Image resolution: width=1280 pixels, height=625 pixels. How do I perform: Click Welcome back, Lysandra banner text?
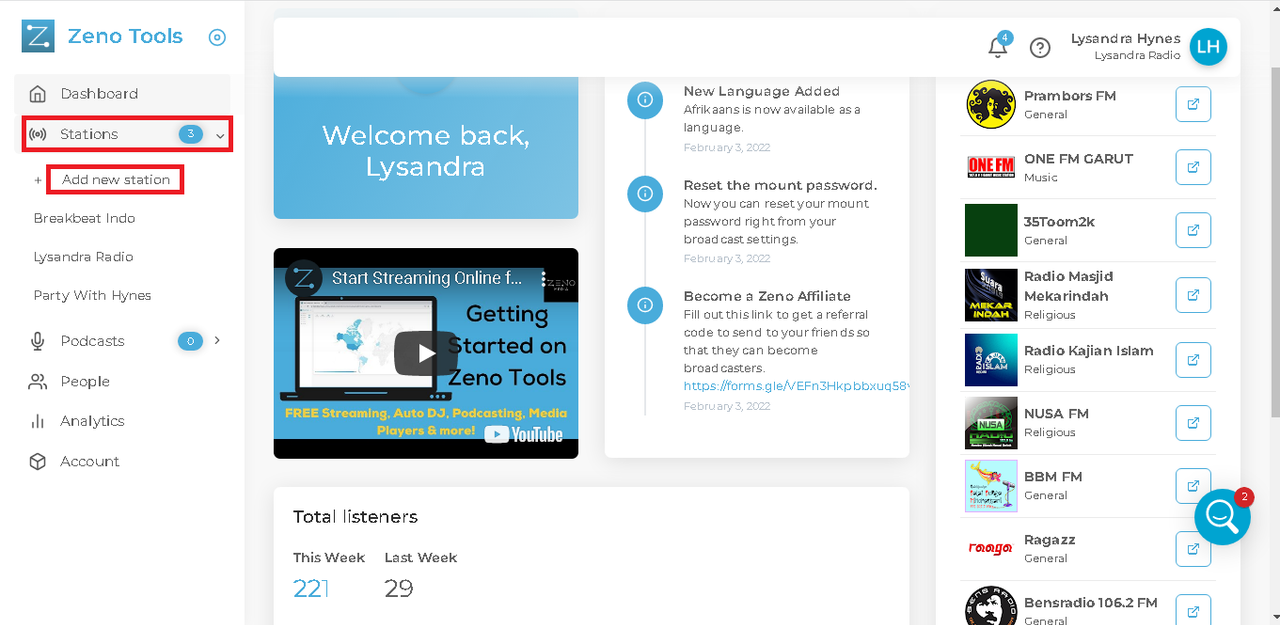426,151
